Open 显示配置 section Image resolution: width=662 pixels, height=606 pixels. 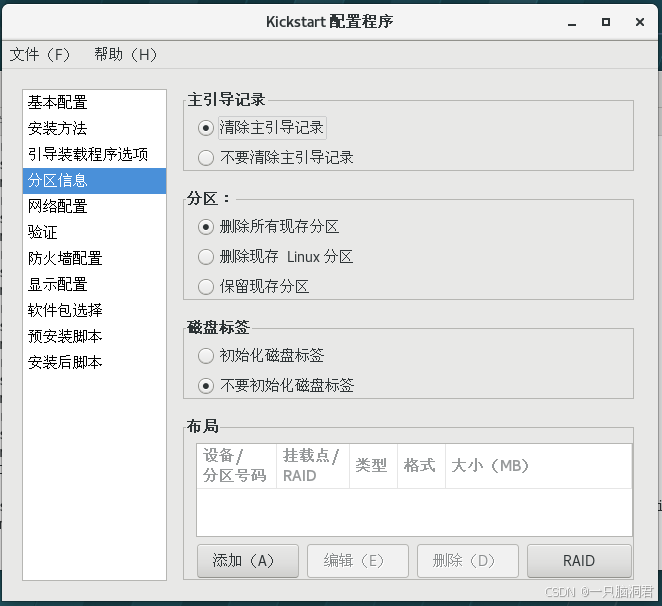click(95, 285)
